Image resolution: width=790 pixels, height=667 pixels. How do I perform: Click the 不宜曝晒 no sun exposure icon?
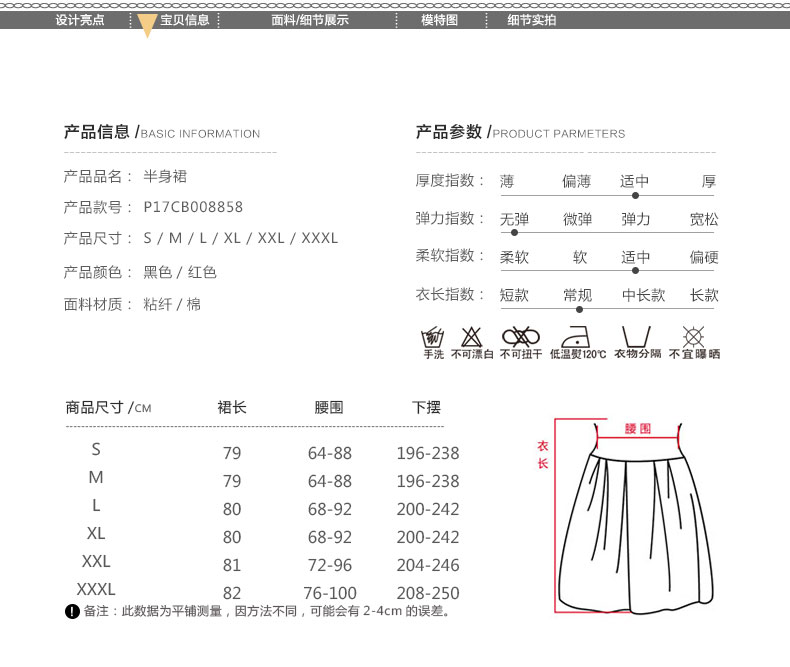point(693,337)
